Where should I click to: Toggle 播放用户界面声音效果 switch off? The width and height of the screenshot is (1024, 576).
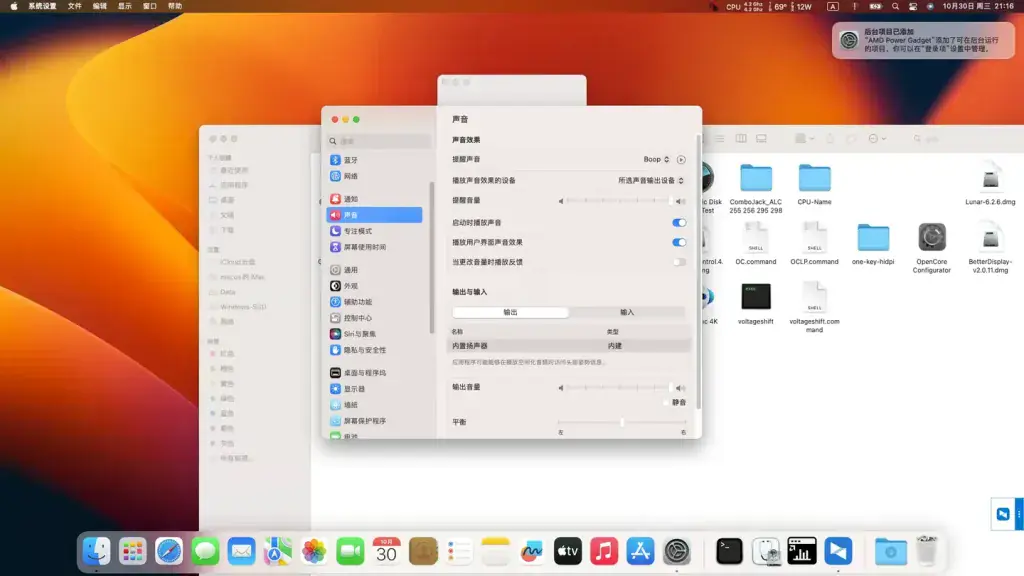pyautogui.click(x=679, y=242)
